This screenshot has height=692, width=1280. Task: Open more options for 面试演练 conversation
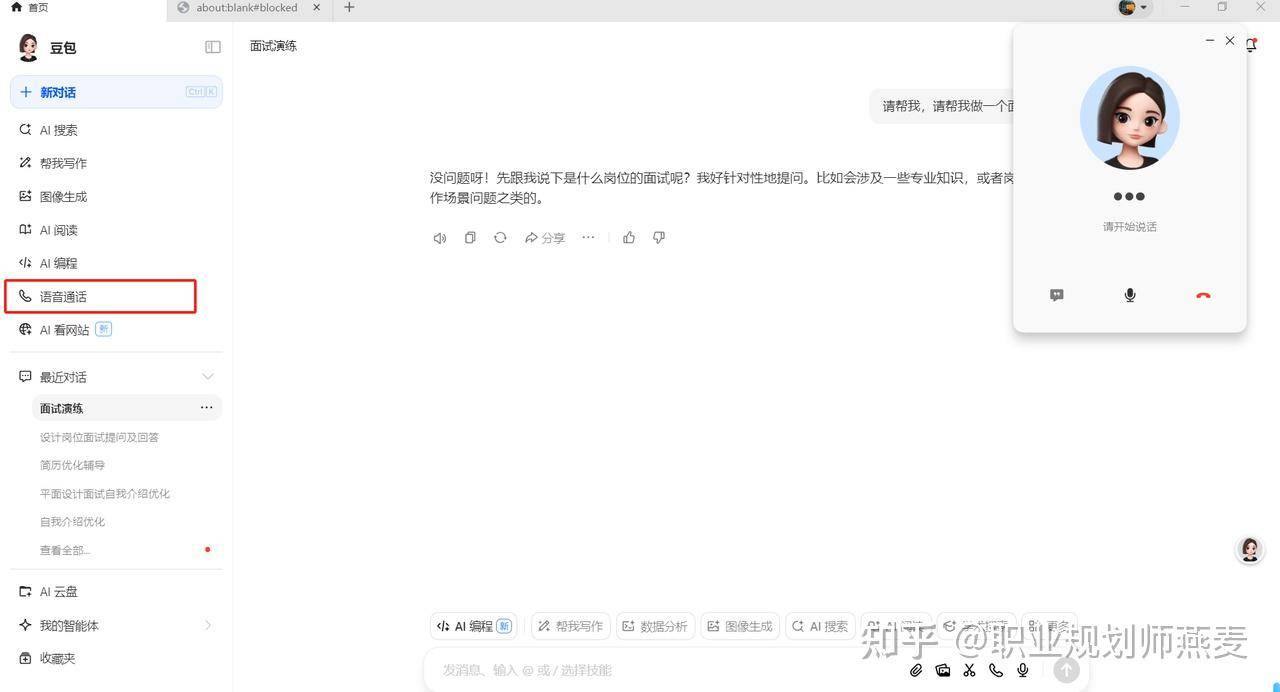(x=206, y=408)
